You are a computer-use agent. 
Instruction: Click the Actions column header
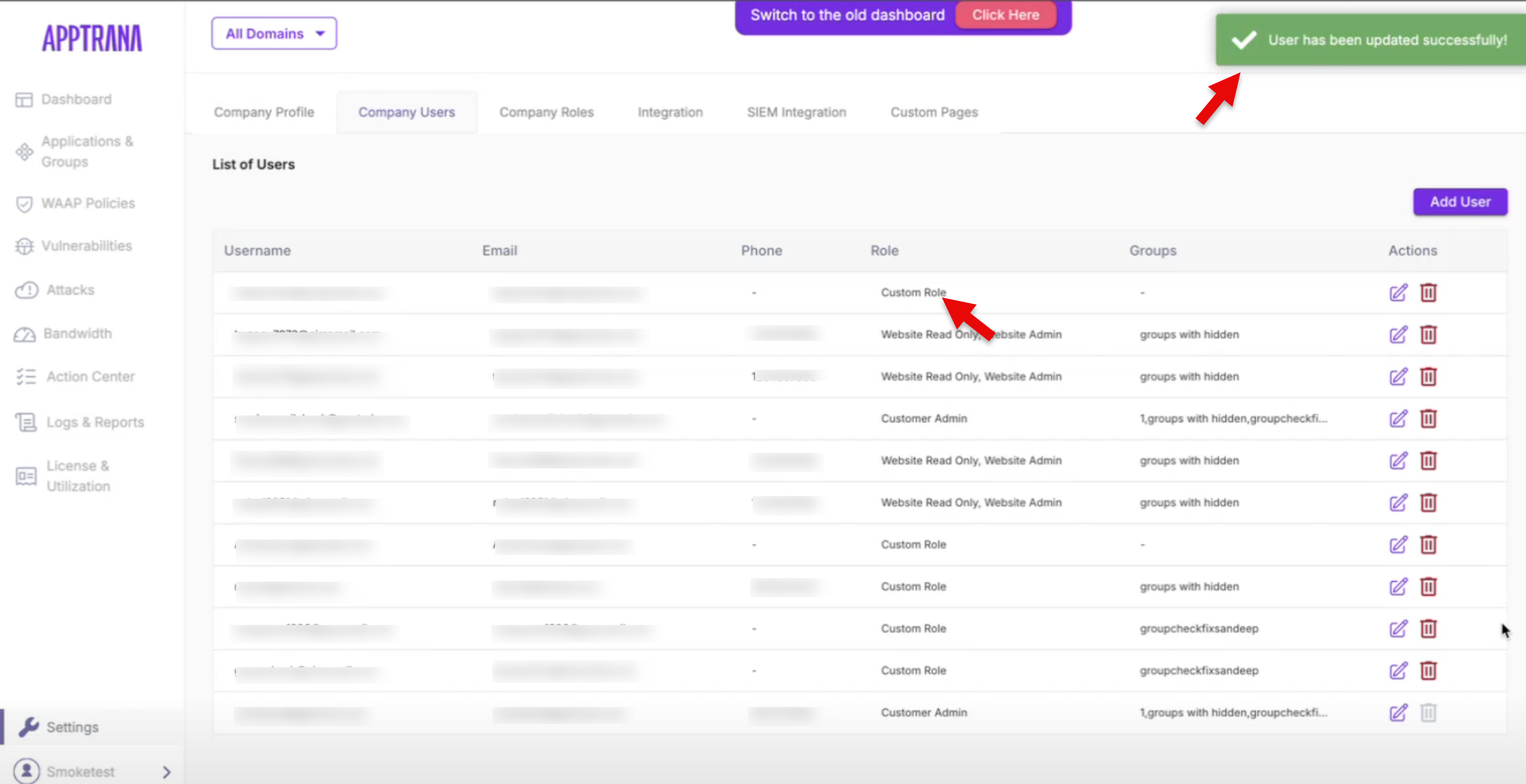pyautogui.click(x=1413, y=251)
